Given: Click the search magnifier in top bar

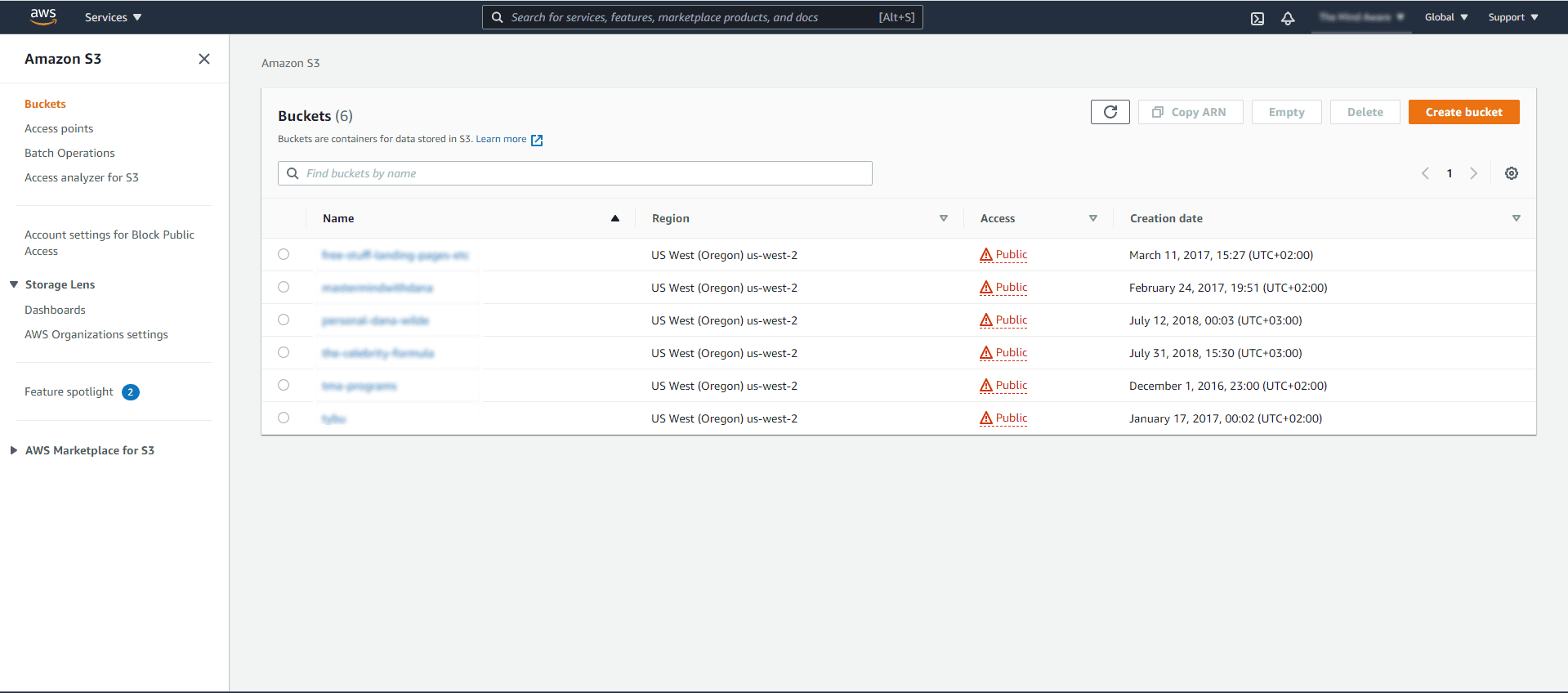Looking at the screenshot, I should (x=497, y=17).
